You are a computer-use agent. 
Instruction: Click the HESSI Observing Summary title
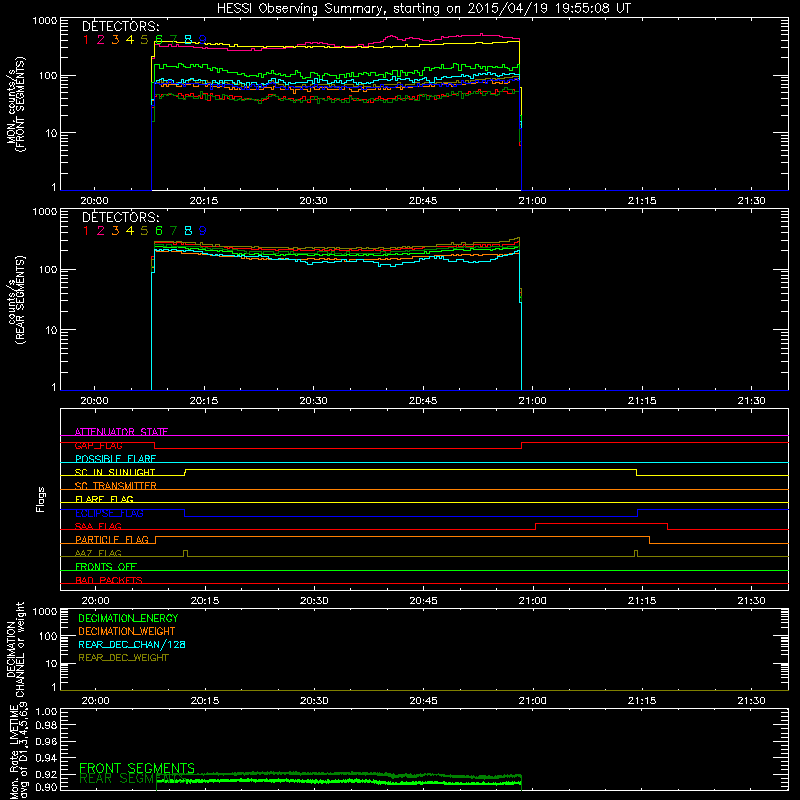[423, 9]
